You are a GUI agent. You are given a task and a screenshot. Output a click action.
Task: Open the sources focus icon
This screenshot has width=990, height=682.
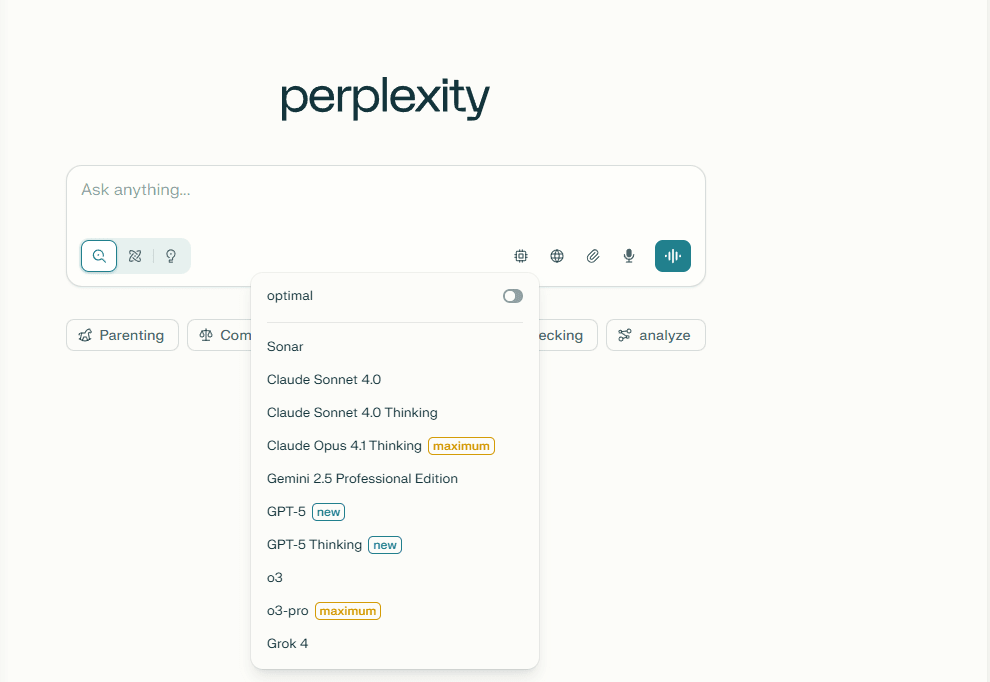[520, 256]
